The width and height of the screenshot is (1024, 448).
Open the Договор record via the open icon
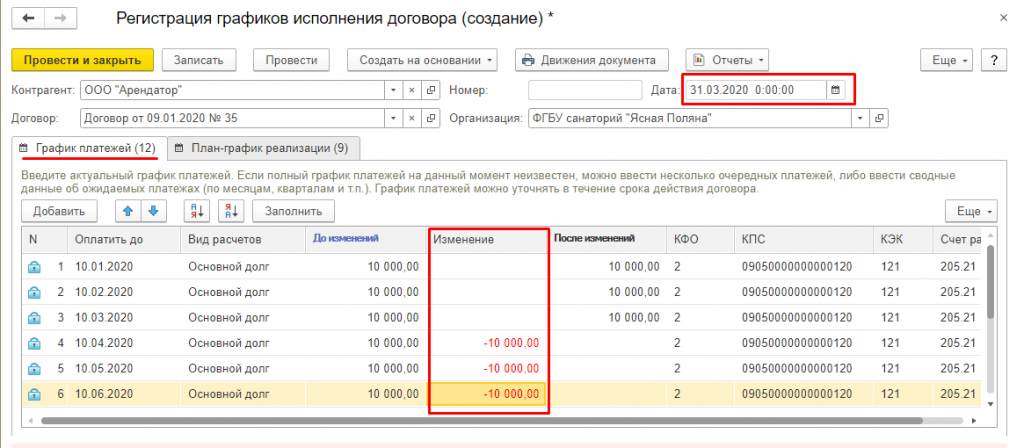coord(431,118)
